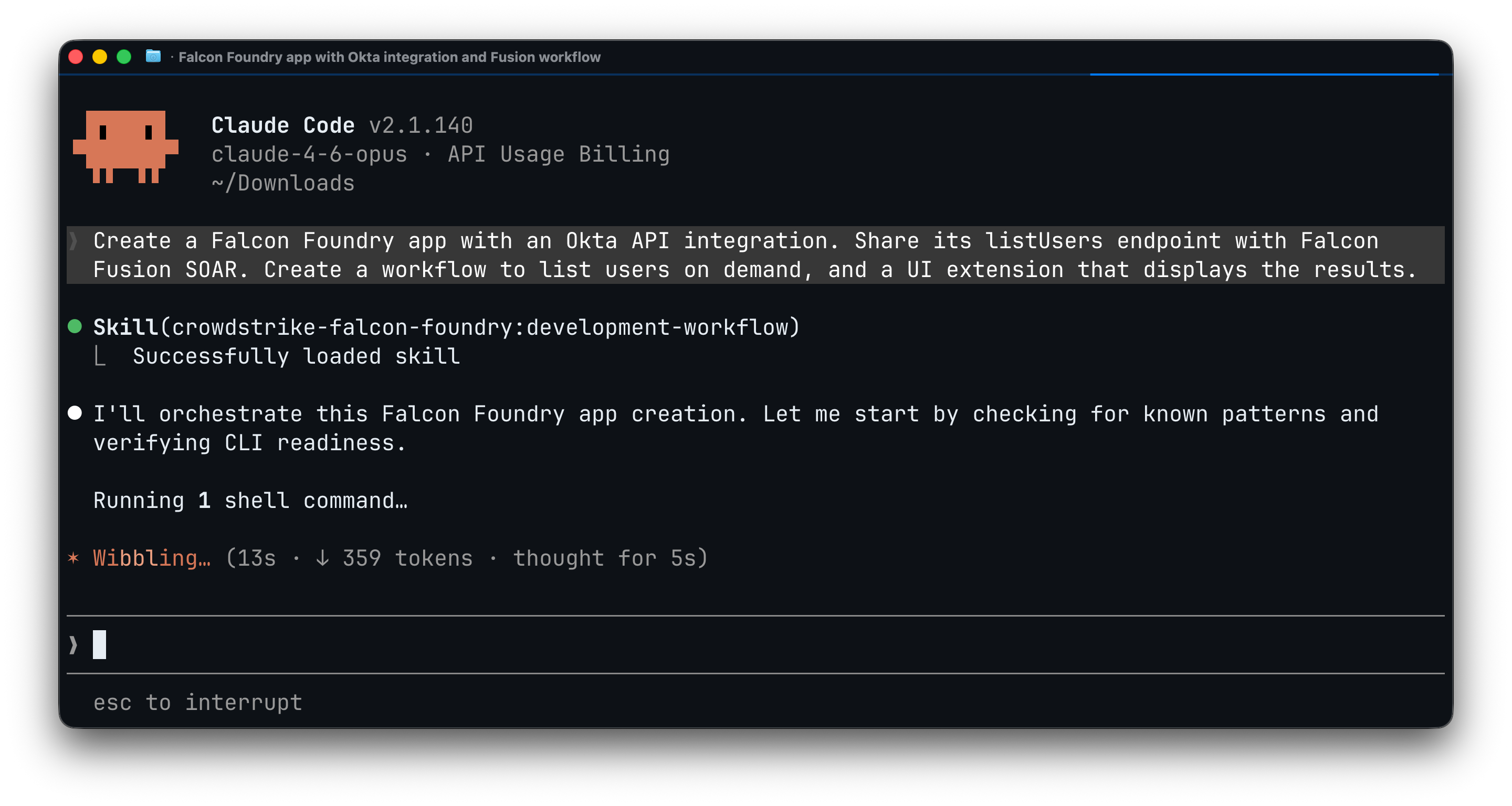Click the prompt chevron in the input box
Image resolution: width=1512 pixels, height=806 pixels.
pos(73,645)
